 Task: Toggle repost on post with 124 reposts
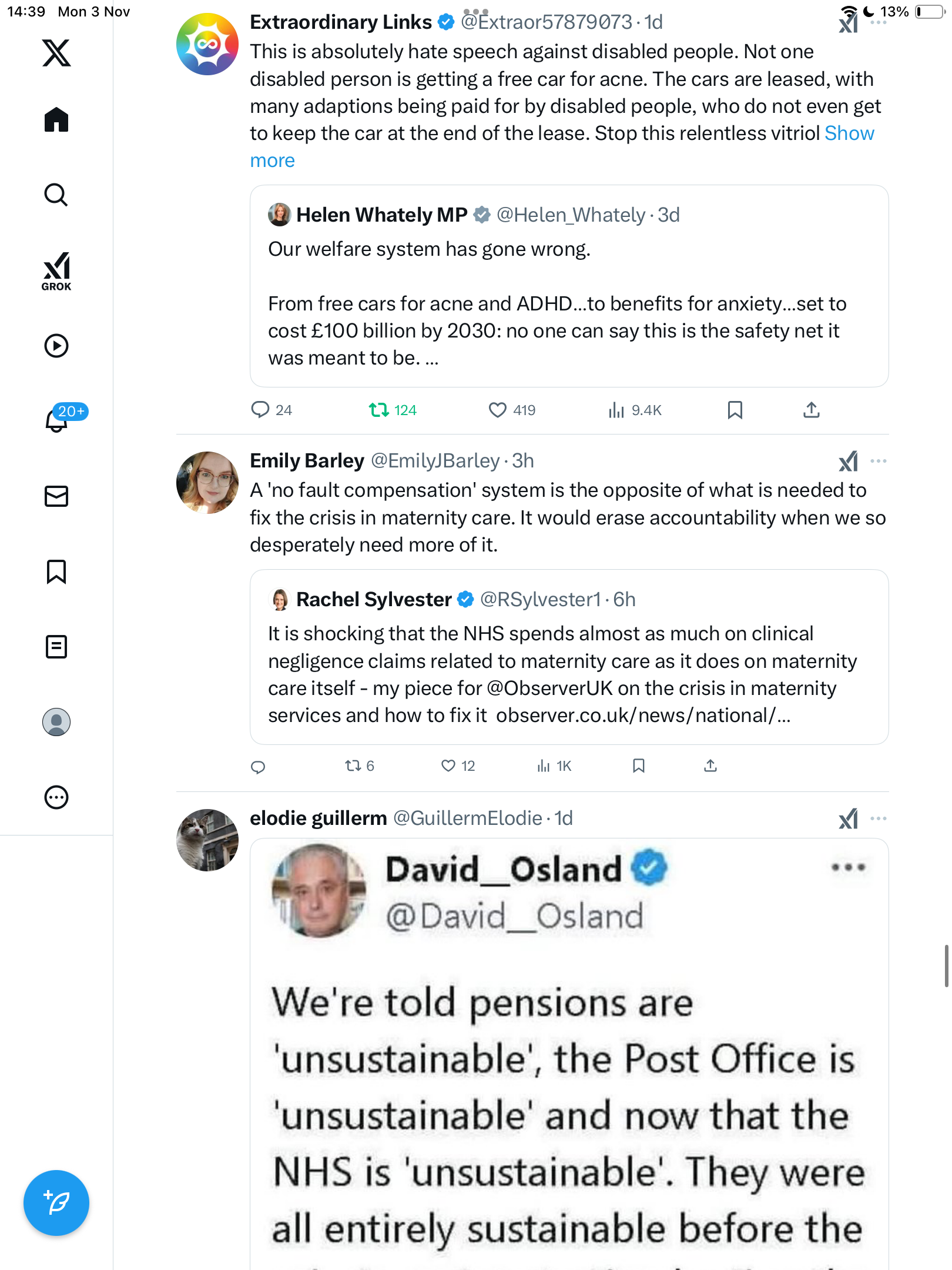click(x=379, y=410)
